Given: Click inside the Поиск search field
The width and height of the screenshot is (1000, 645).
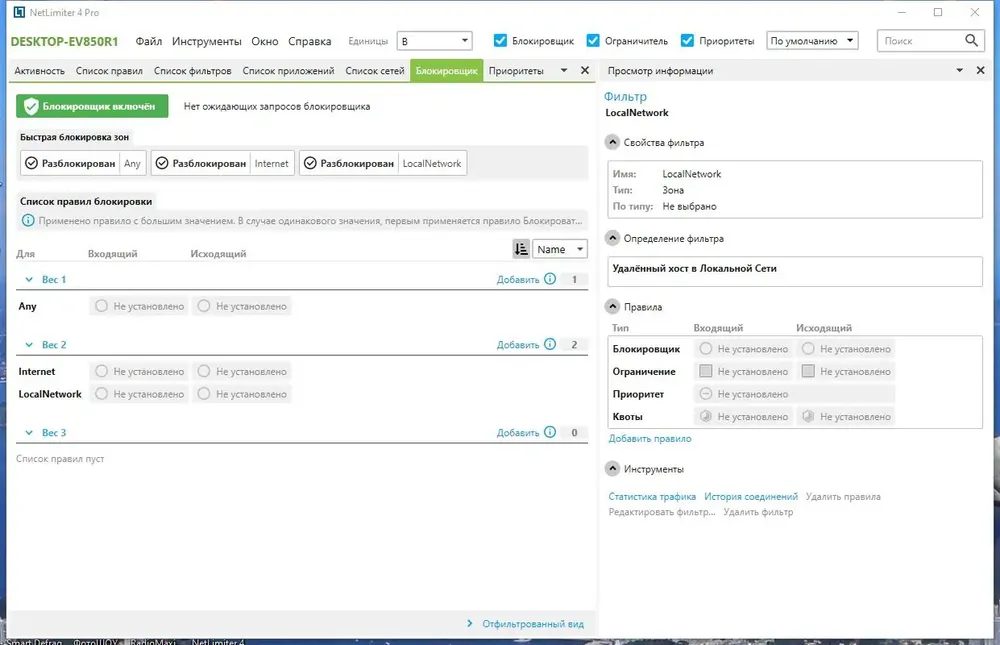Looking at the screenshot, I should click(x=920, y=41).
